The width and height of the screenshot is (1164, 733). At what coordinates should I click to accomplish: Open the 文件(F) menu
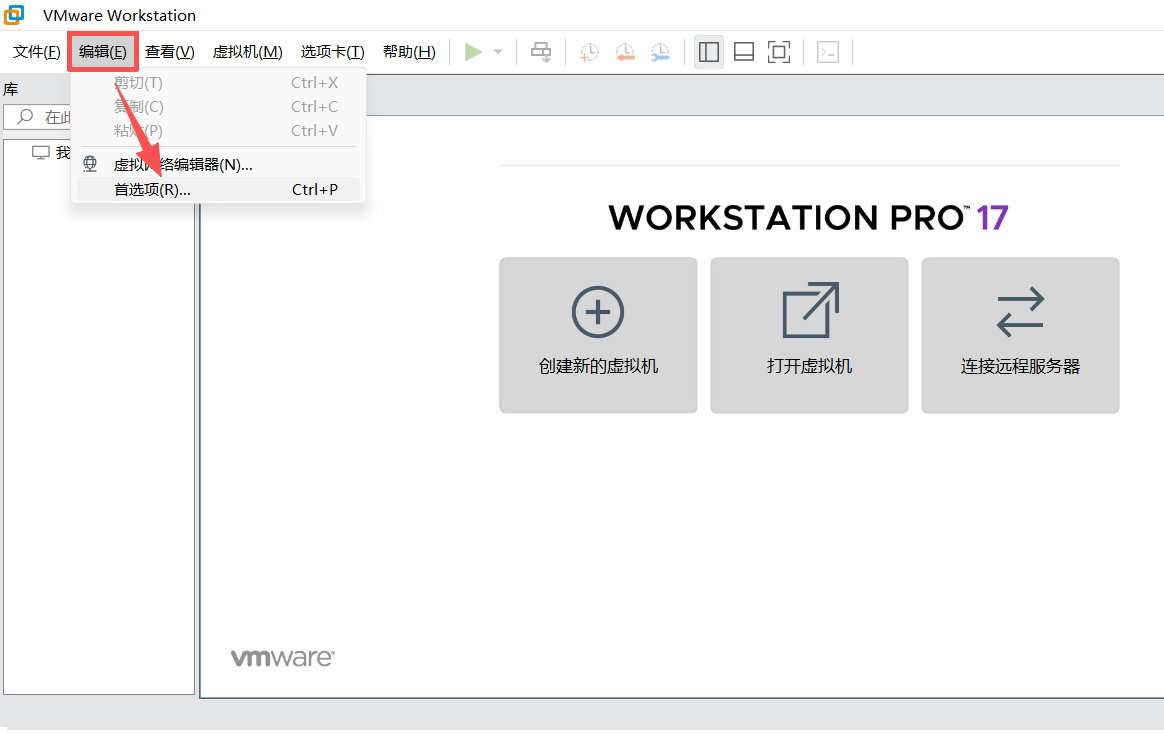(36, 52)
